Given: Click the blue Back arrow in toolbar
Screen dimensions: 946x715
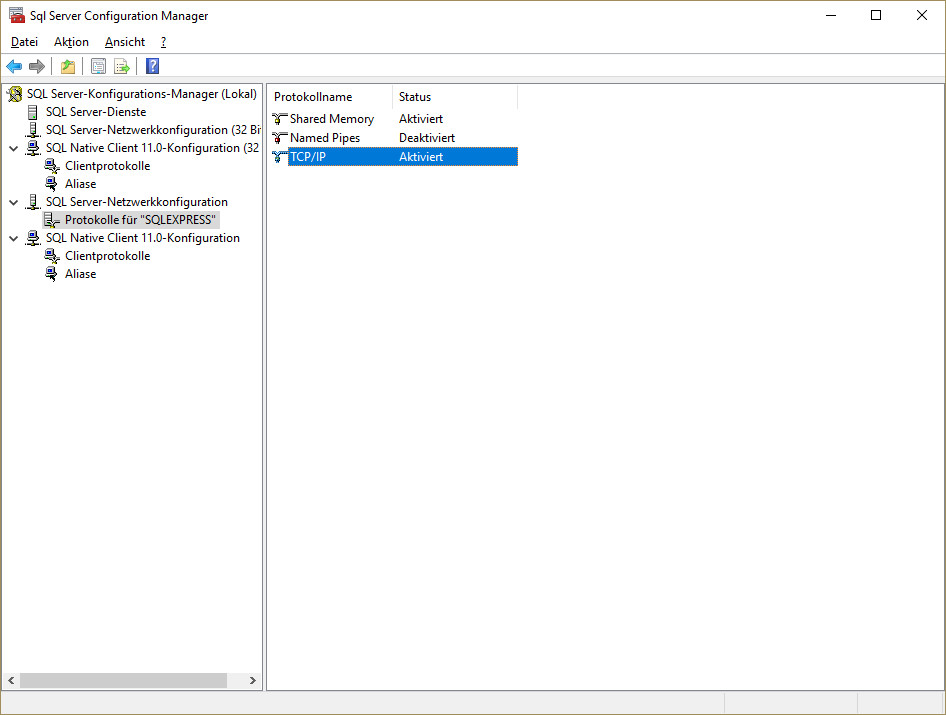Looking at the screenshot, I should [14, 67].
